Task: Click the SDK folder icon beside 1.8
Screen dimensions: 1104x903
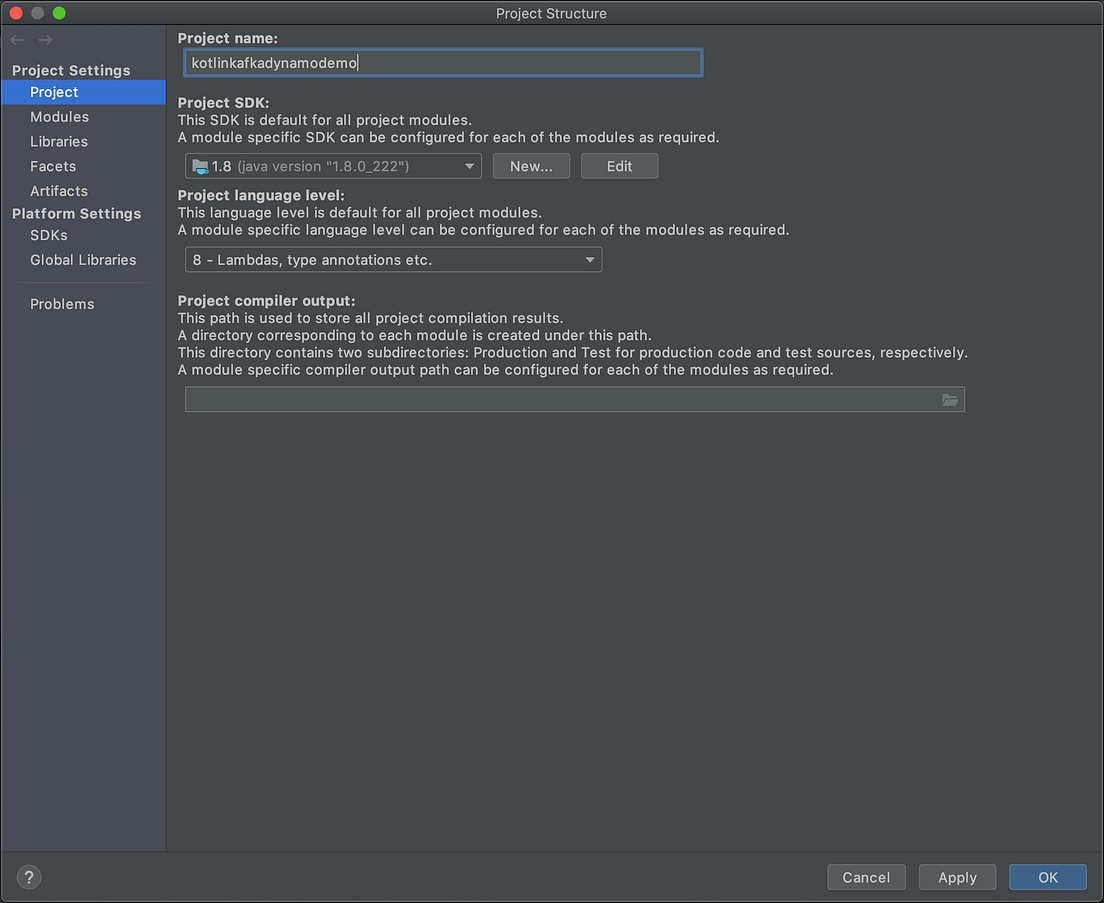Action: [199, 166]
